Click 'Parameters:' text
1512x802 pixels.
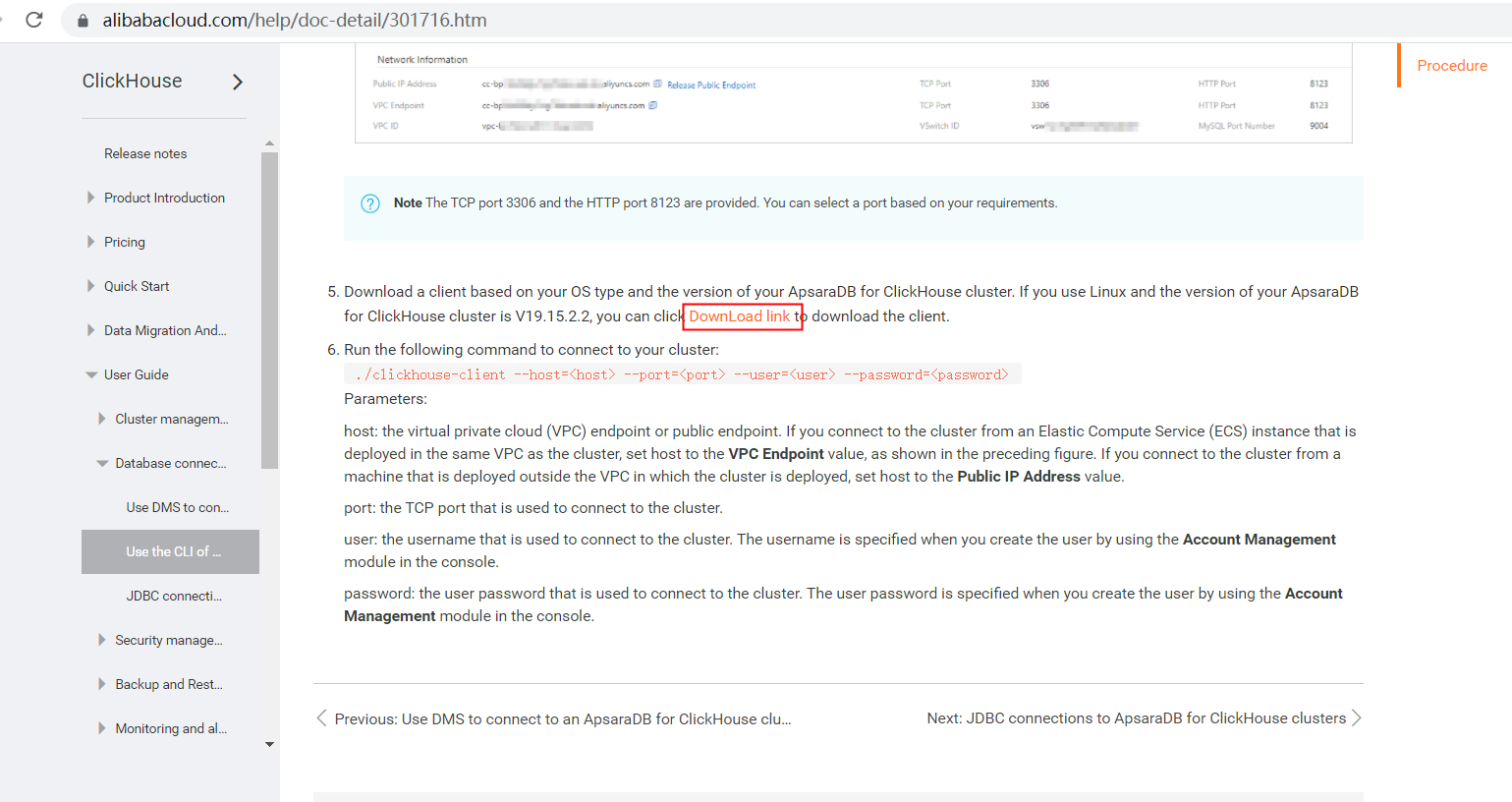(385, 399)
